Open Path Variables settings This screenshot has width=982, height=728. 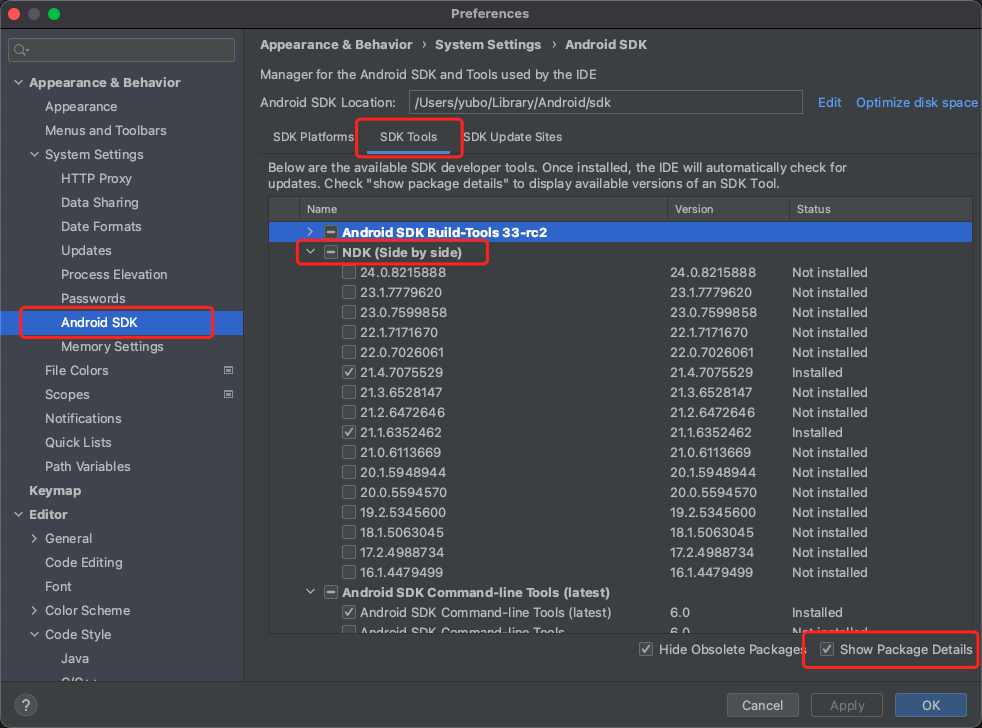88,466
